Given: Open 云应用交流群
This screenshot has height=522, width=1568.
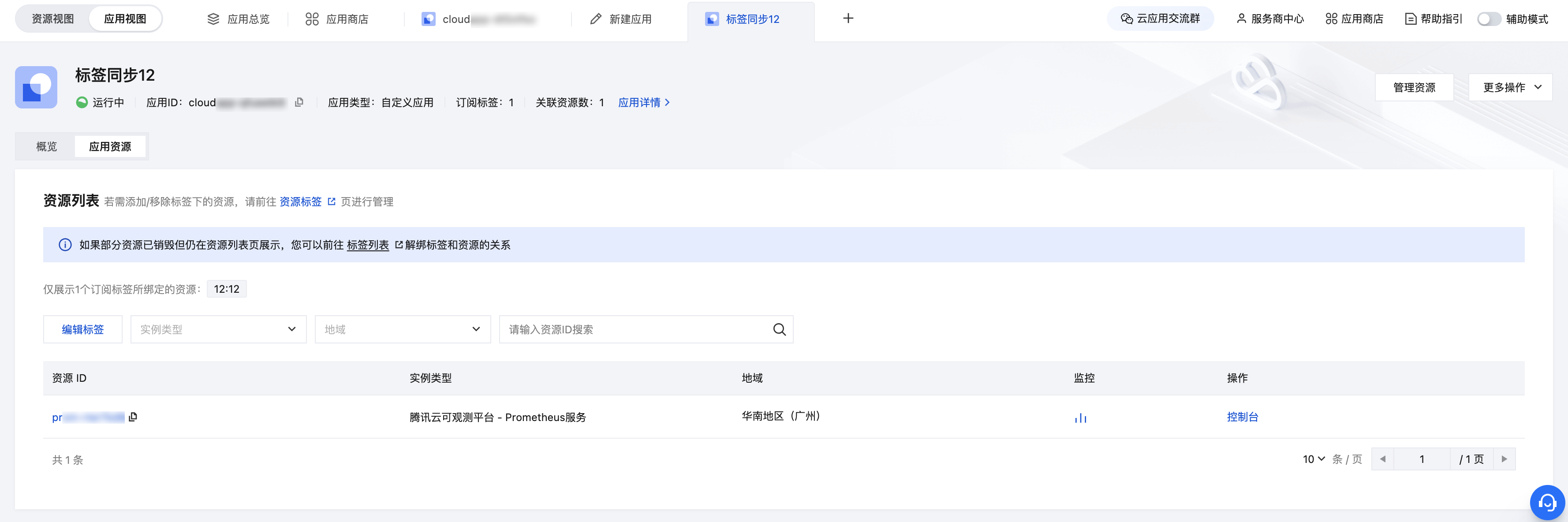Looking at the screenshot, I should coord(1160,18).
